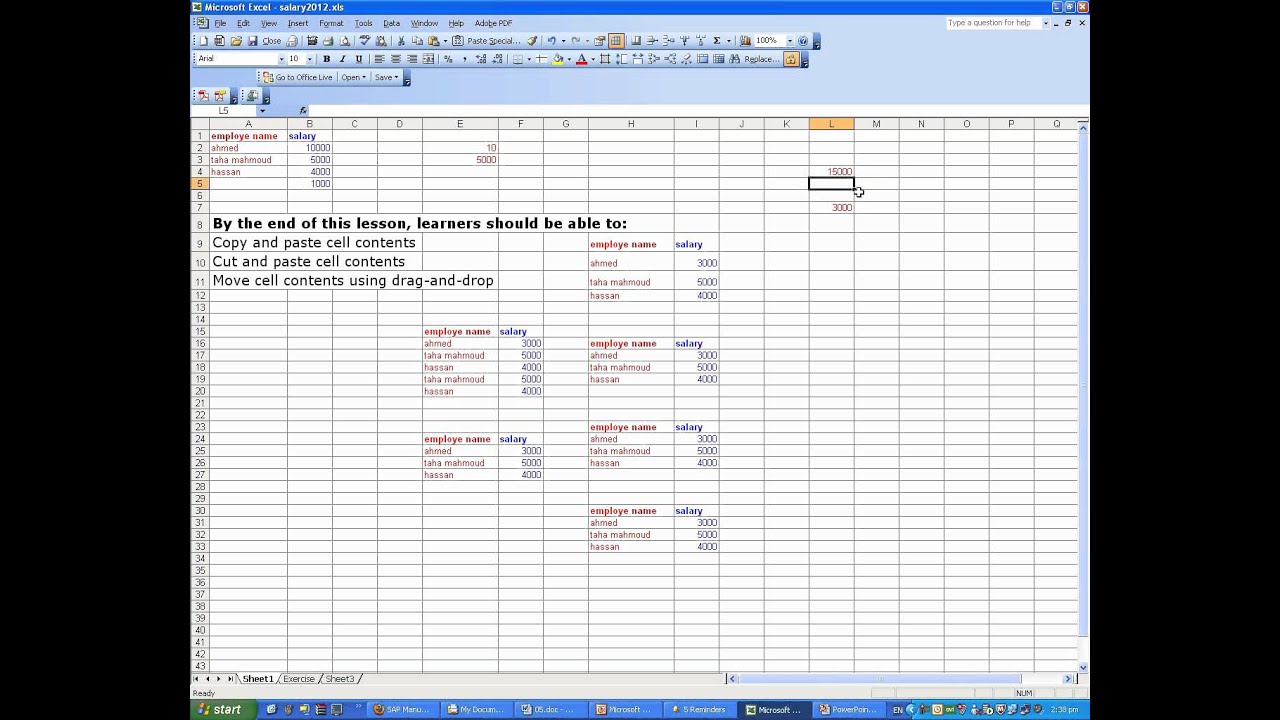Click the Convert to Adobe PDF icon
This screenshot has width=1280, height=720.
click(x=203, y=96)
